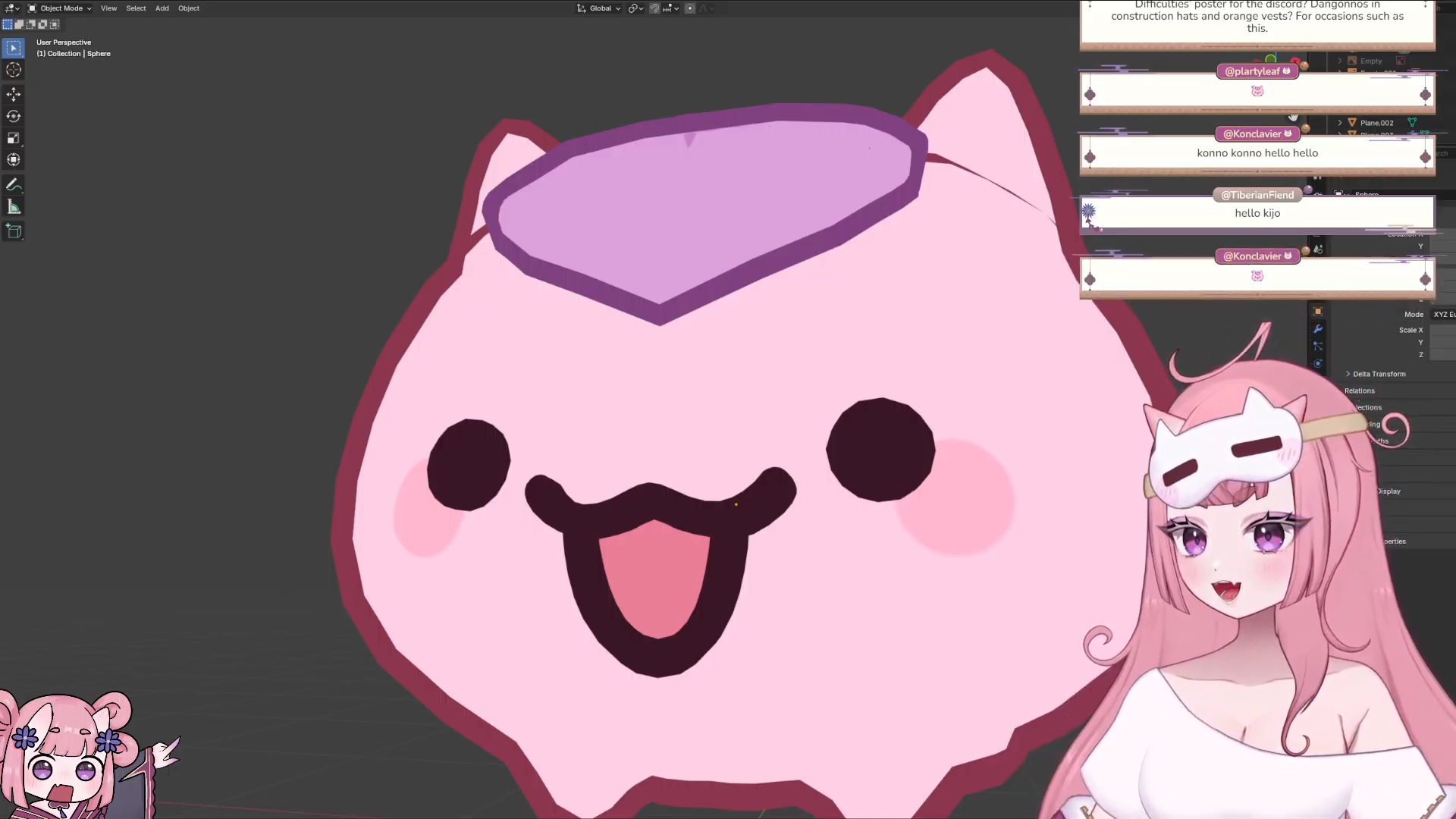The height and width of the screenshot is (819, 1456).
Task: Toggle snapping magnet in header
Action: (x=654, y=8)
